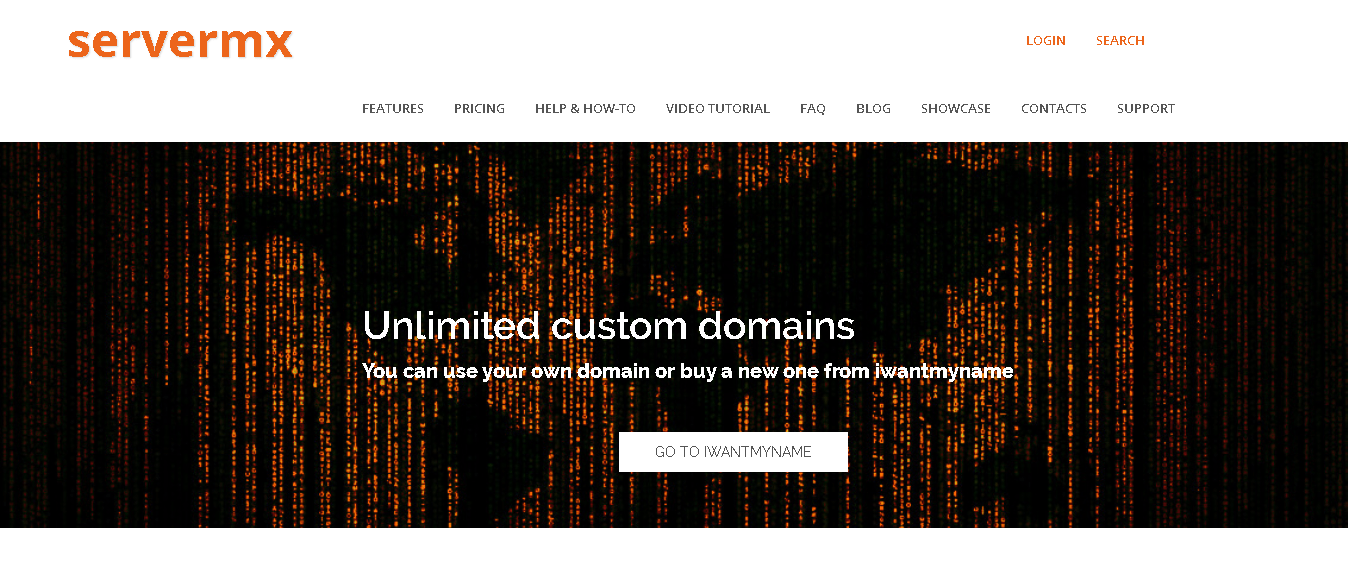The height and width of the screenshot is (565, 1348).
Task: Open the PRICING page
Action: pos(479,108)
